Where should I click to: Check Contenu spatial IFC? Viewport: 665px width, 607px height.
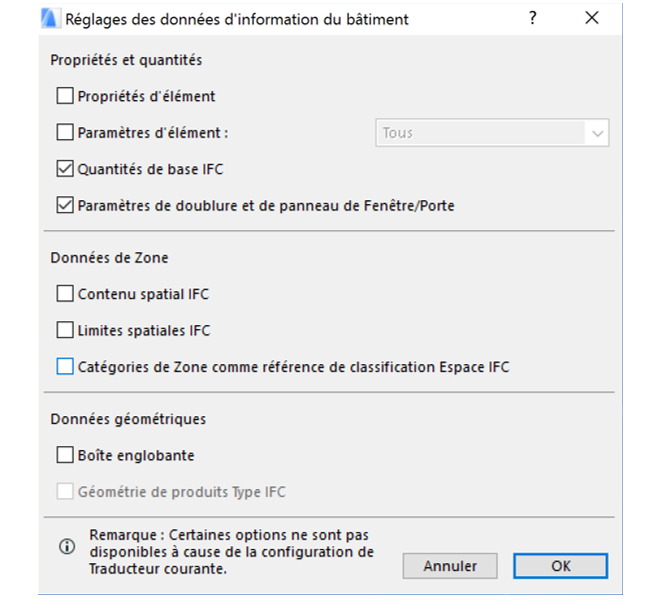(65, 294)
